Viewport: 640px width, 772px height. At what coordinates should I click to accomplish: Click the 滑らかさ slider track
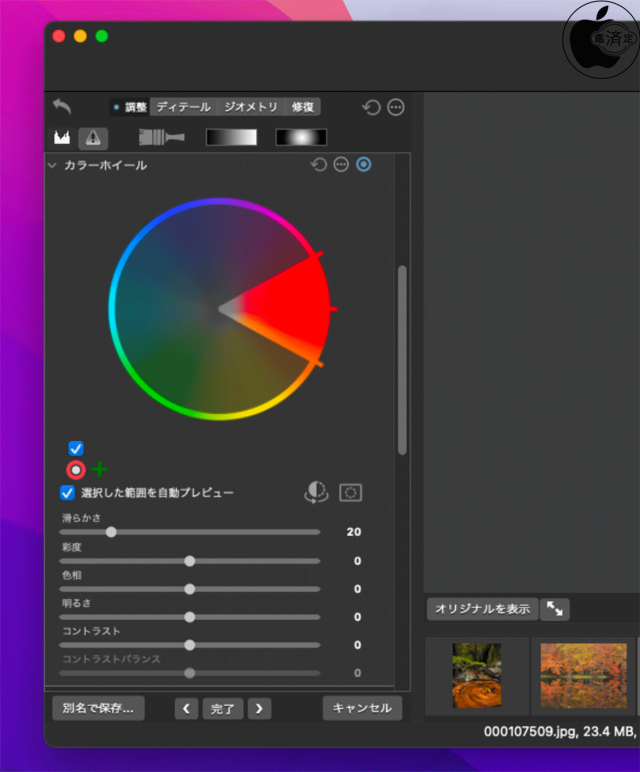tap(190, 532)
